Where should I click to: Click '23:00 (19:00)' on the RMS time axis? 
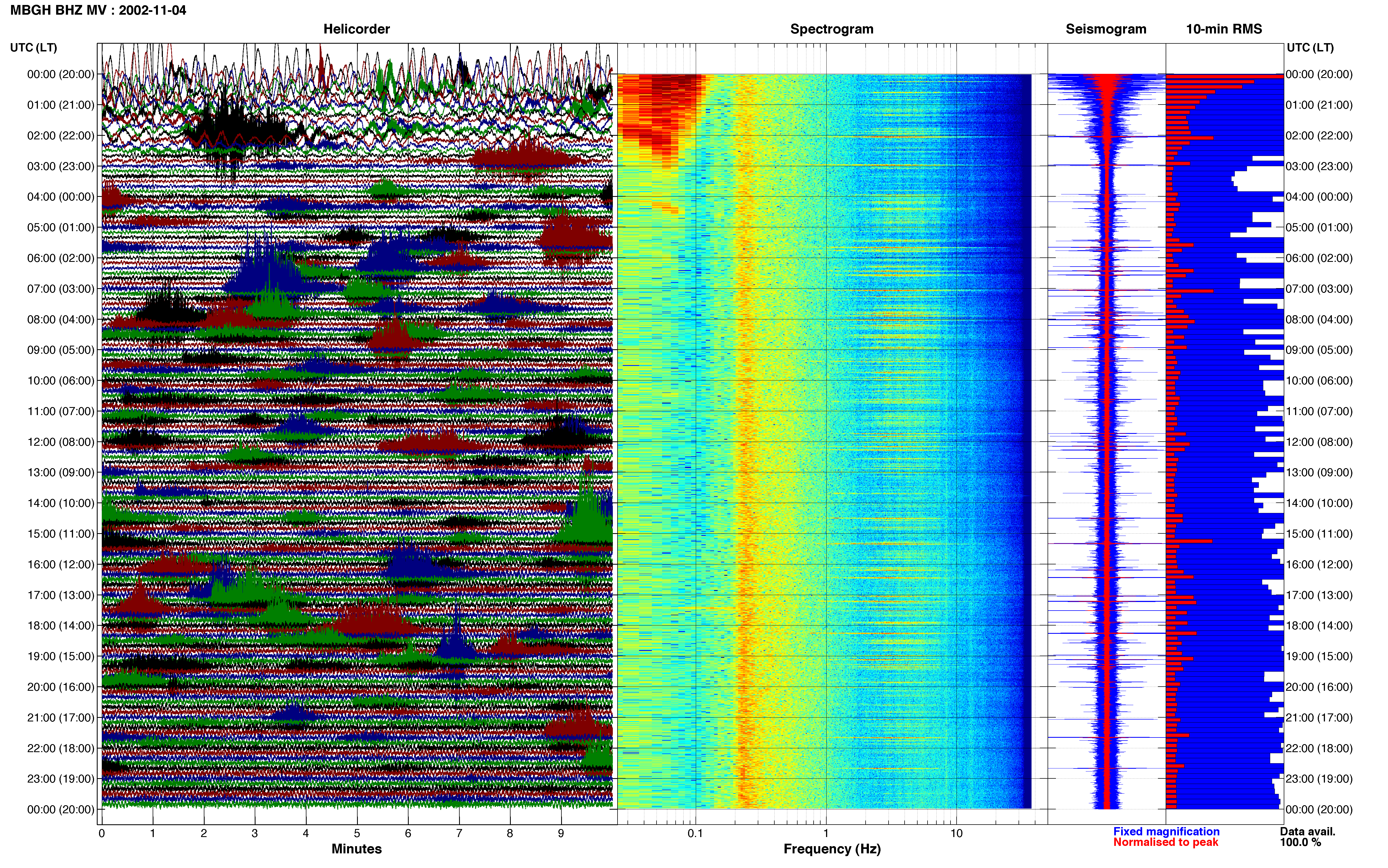coord(1319,779)
